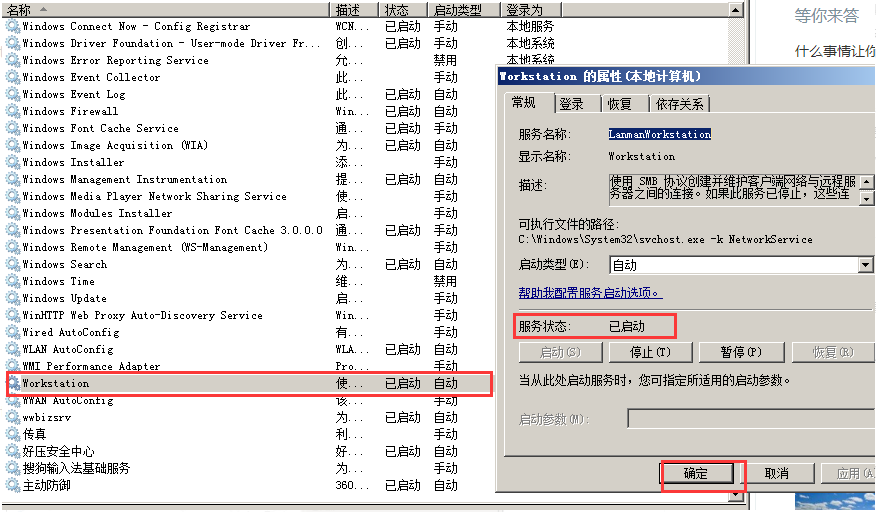Select the Workstation service row

pyautogui.click(x=249, y=383)
